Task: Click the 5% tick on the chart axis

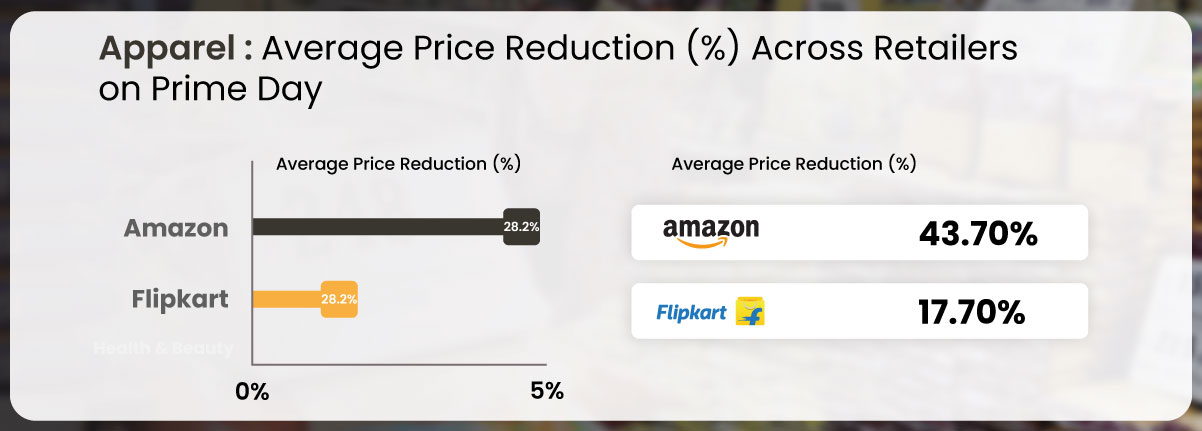Action: coord(546,391)
